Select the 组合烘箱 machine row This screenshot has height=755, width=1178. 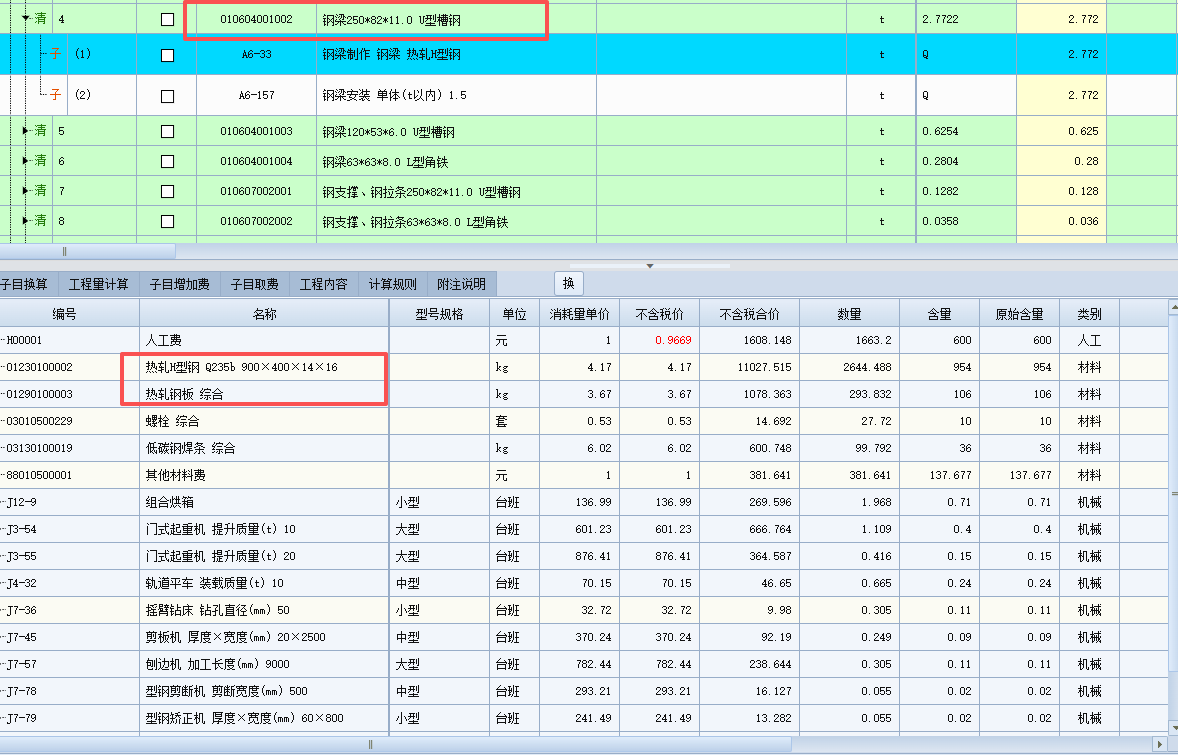[x=584, y=503]
